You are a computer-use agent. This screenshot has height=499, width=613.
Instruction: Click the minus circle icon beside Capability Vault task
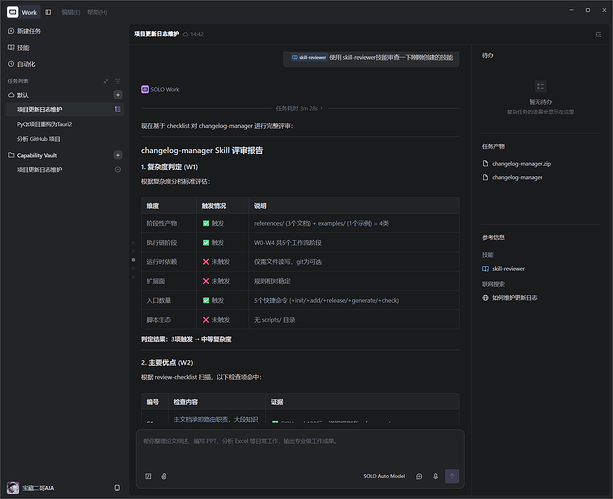point(118,170)
